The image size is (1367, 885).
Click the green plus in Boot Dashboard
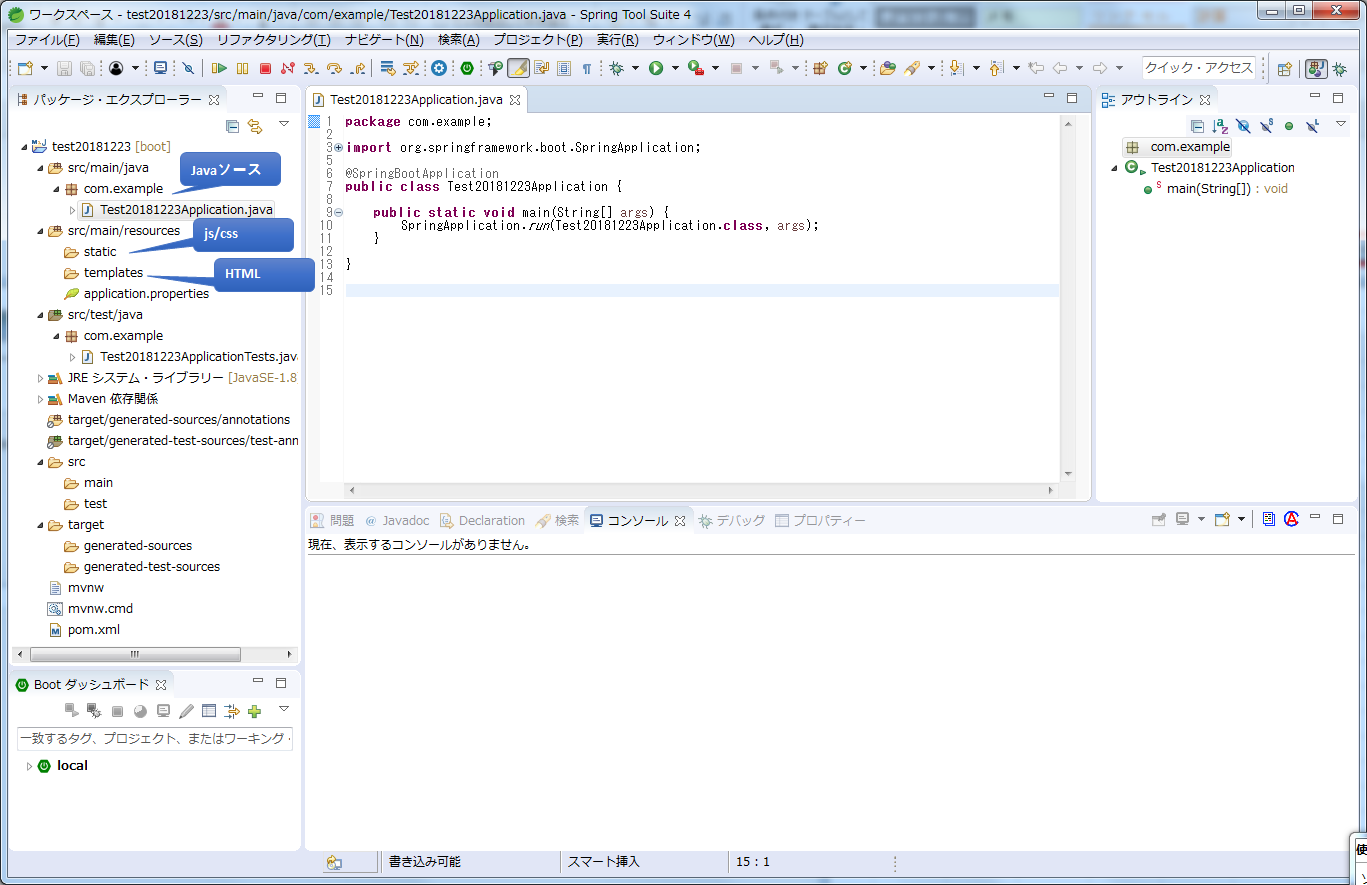[x=255, y=711]
